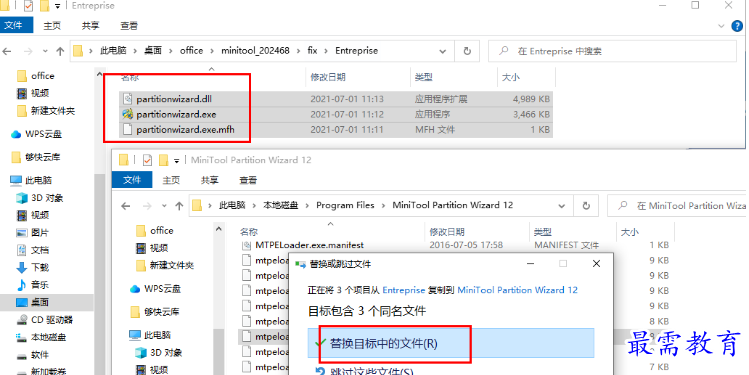Open 查看 tab in MiniTool Partition Wizard 12 window
The image size is (749, 375).
tap(248, 180)
